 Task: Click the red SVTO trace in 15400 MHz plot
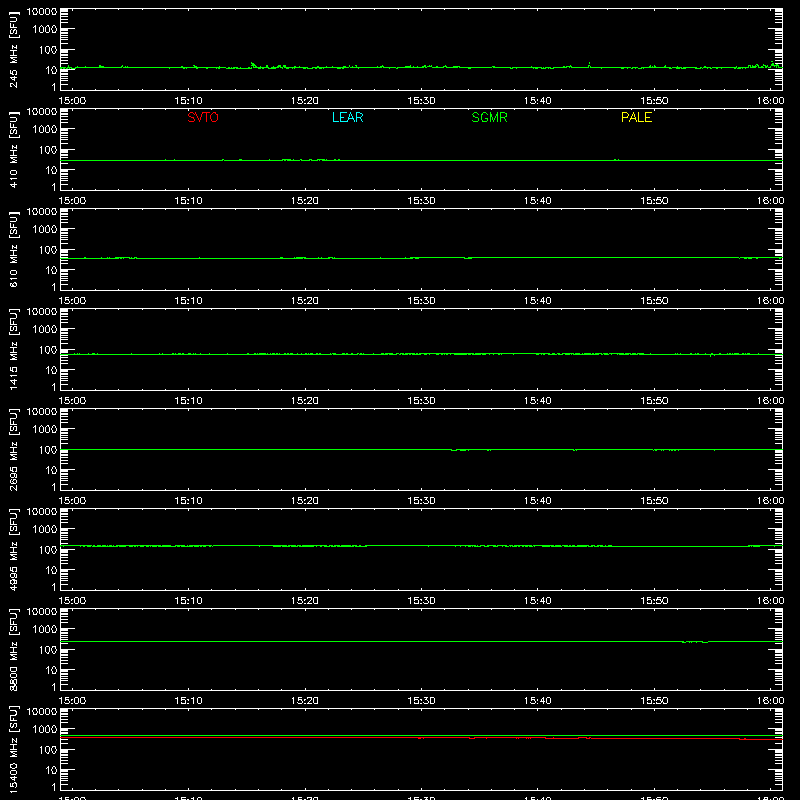click(x=421, y=738)
